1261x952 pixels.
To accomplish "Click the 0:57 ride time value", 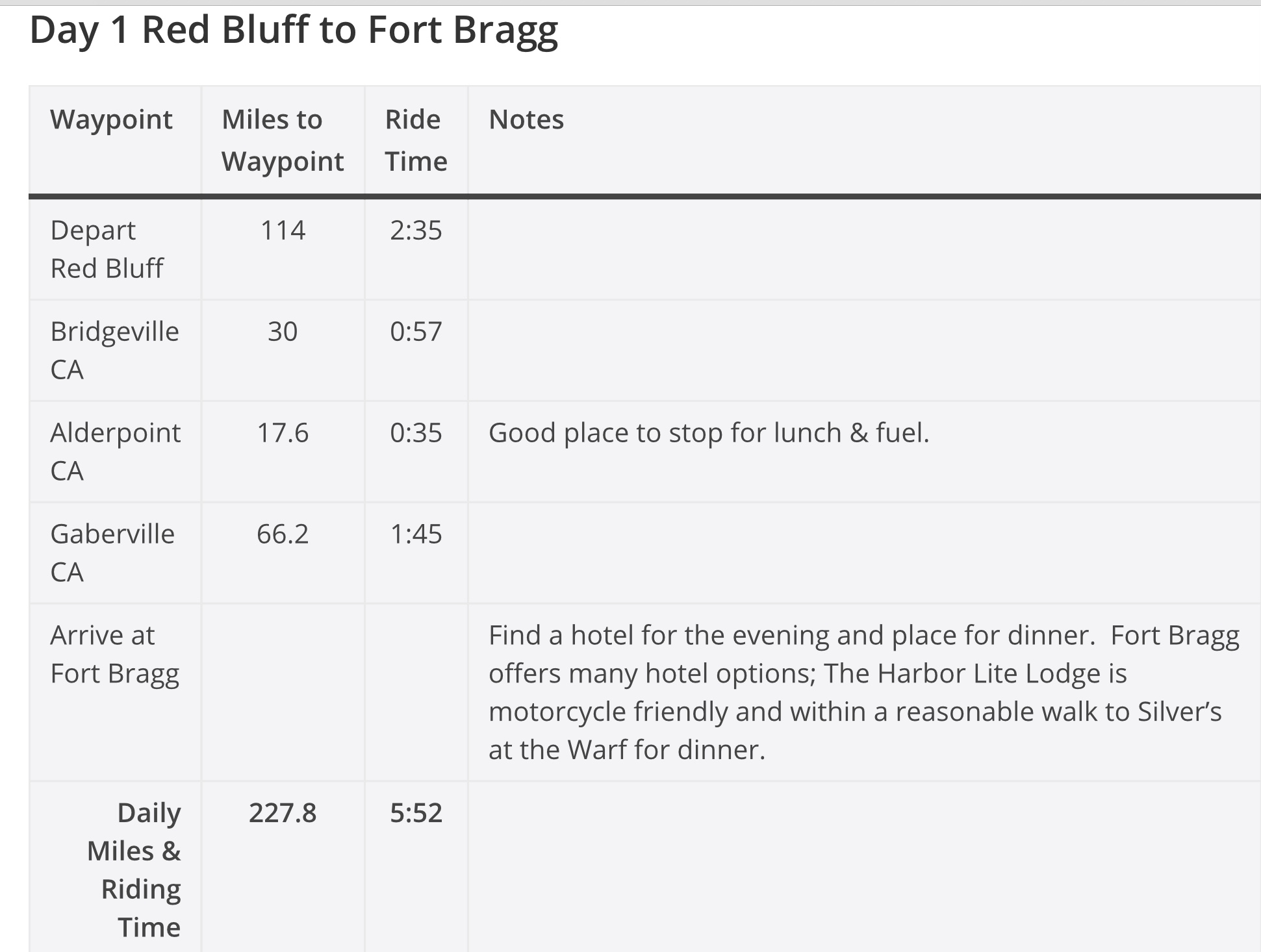I will 416,332.
